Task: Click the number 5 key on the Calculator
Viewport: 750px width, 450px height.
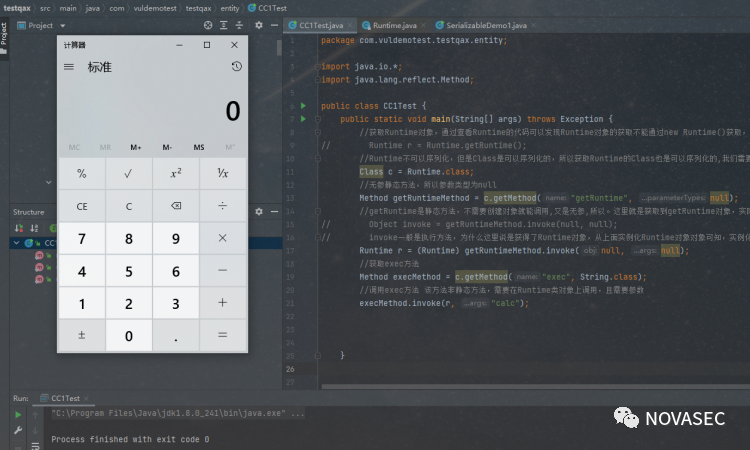Action: point(129,271)
